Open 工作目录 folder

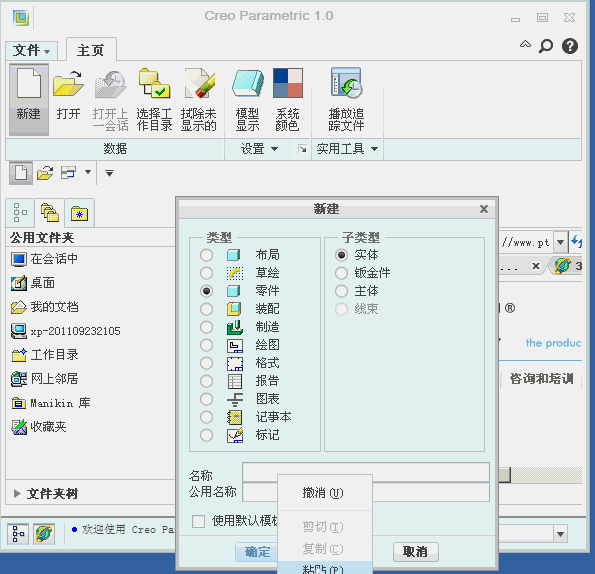coord(44,355)
